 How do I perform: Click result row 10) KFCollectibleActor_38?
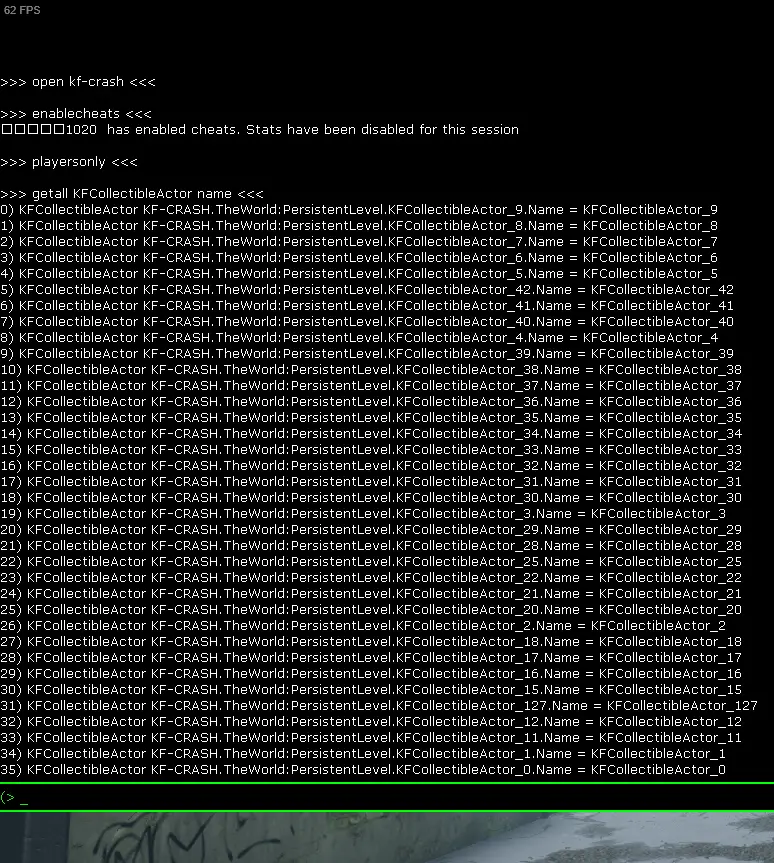tap(371, 369)
